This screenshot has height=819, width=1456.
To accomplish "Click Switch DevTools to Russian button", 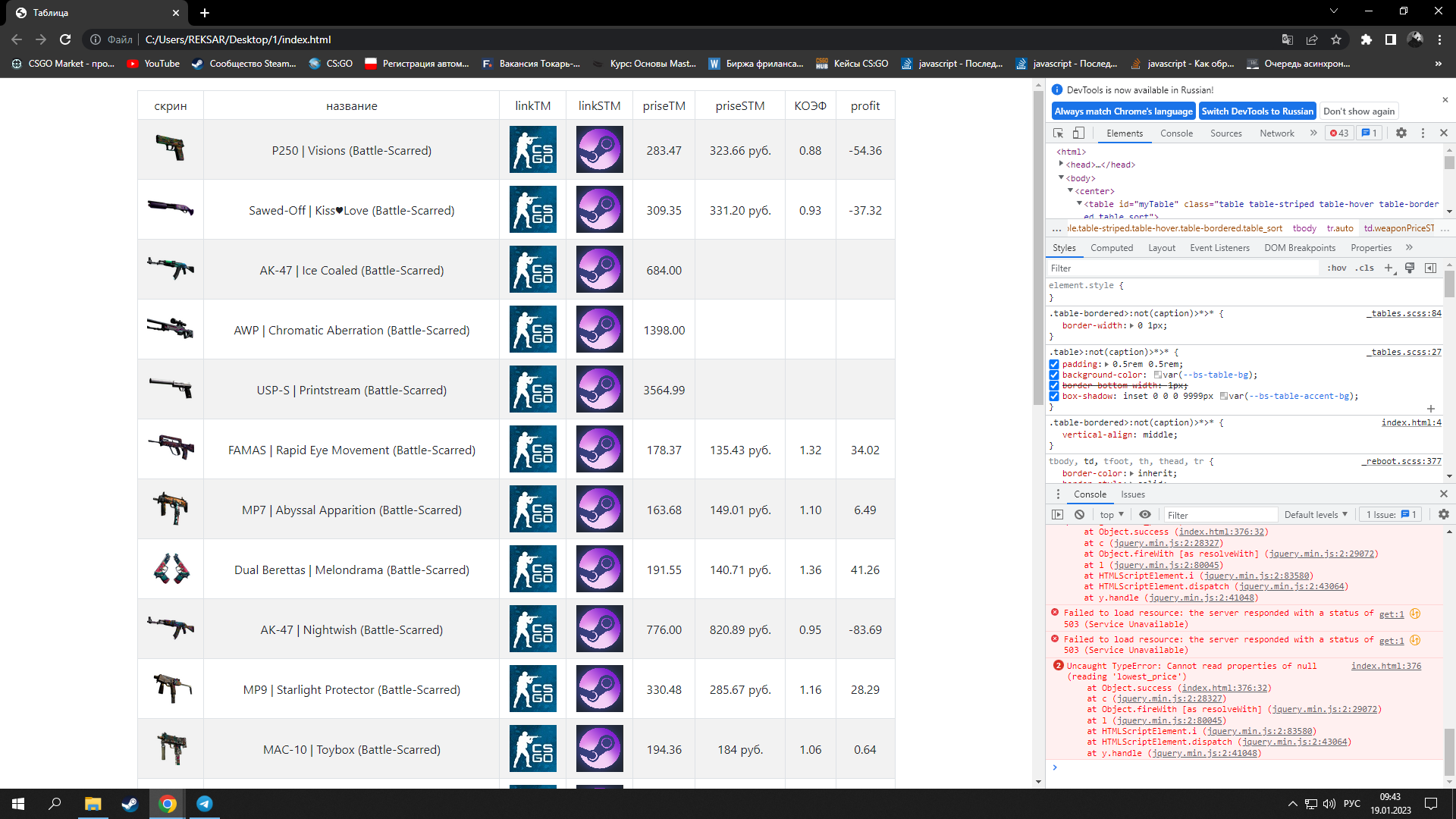I will click(x=1257, y=111).
